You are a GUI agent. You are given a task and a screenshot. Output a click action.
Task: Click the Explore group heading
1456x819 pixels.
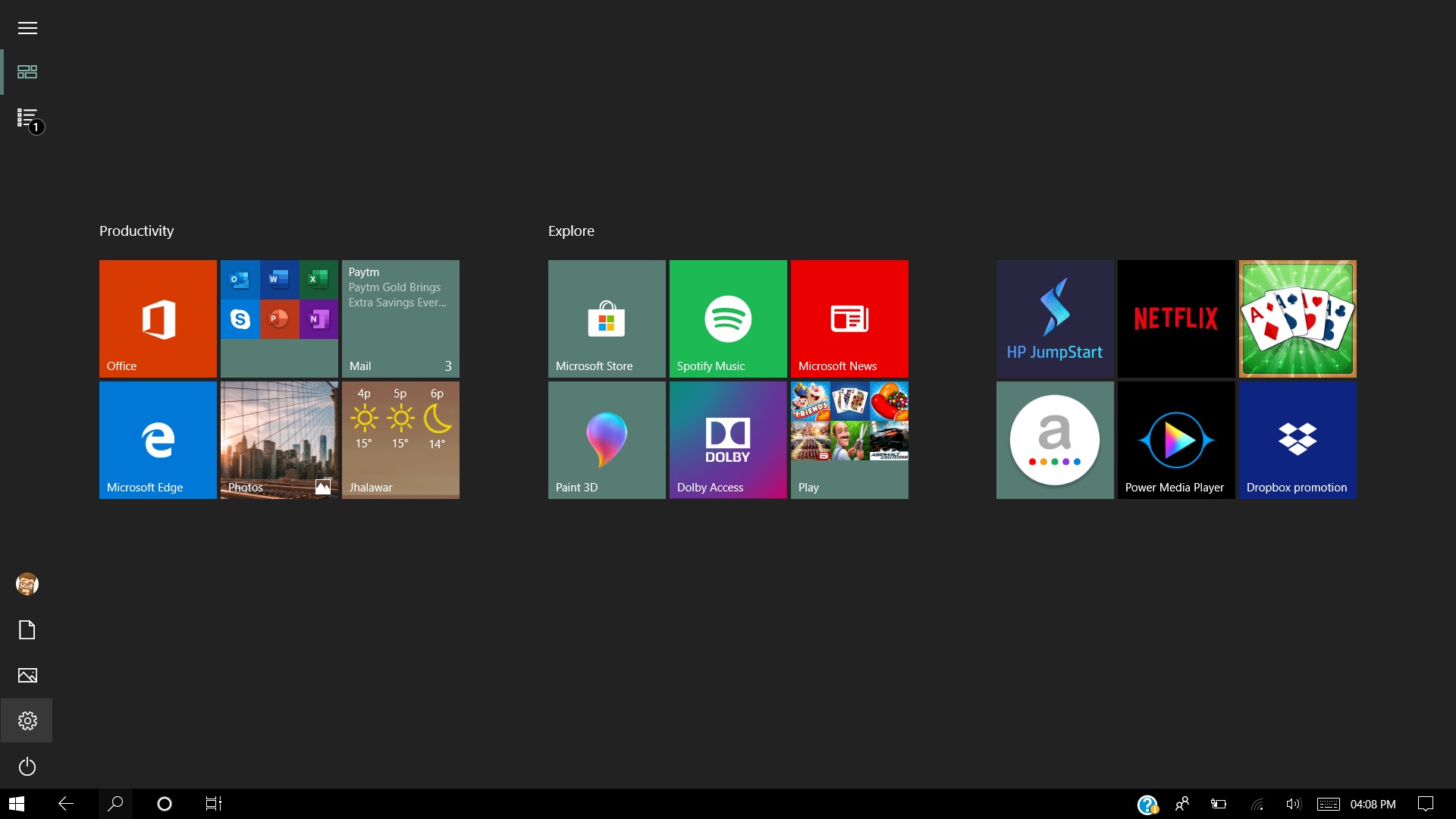pyautogui.click(x=571, y=231)
